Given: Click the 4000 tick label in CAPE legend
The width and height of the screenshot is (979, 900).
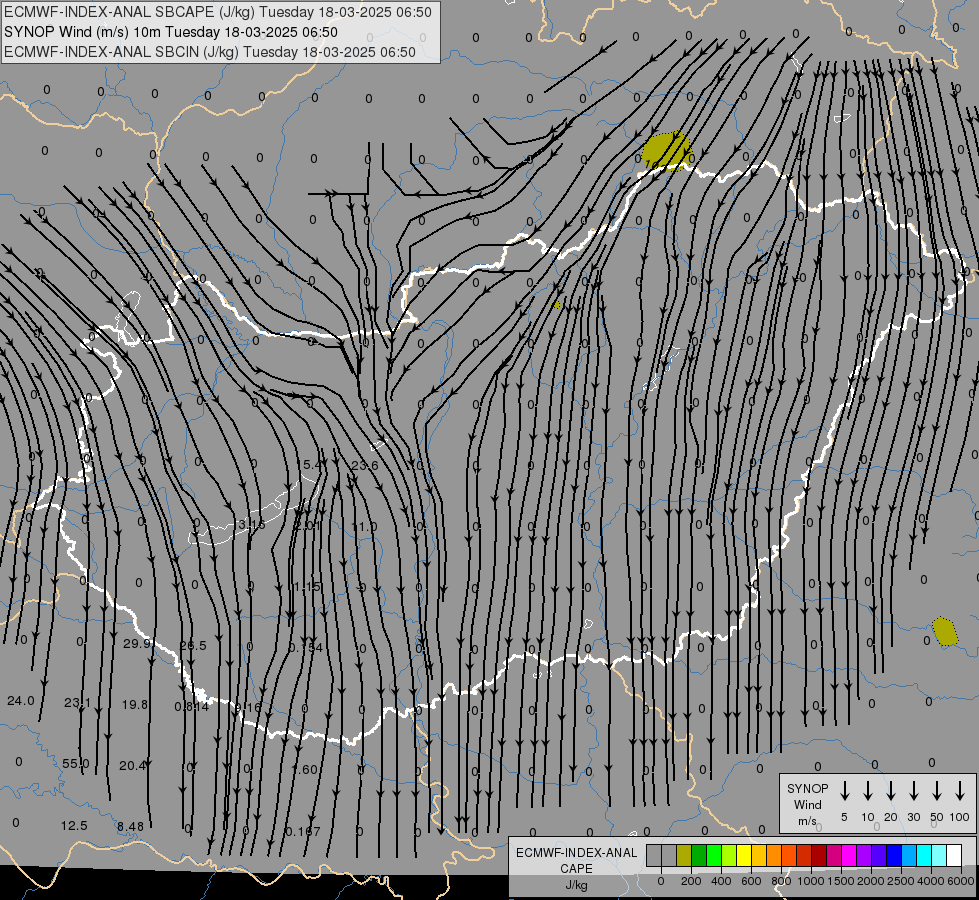Looking at the screenshot, I should tap(930, 881).
